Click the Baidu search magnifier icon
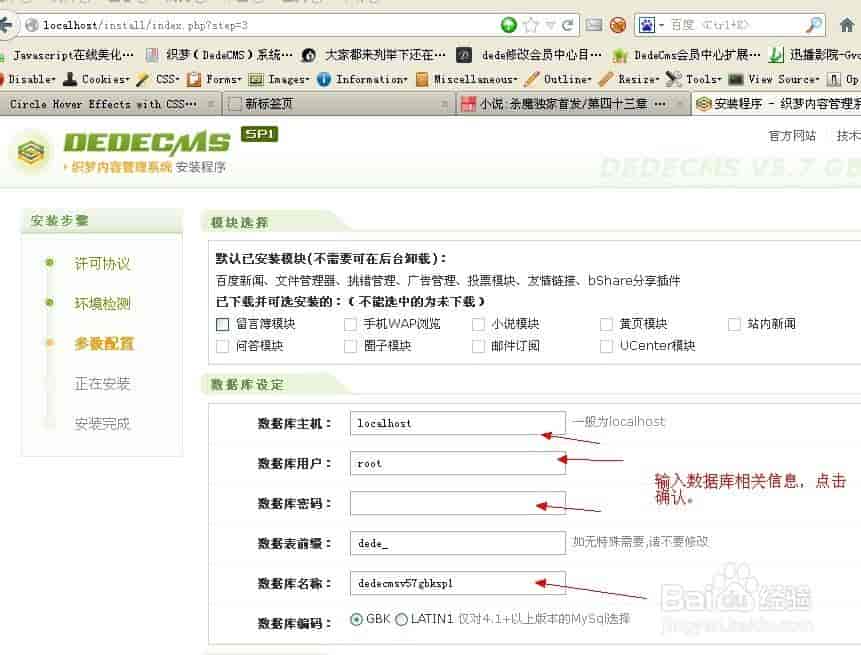Screen dimensions: 861x655 (814, 24)
